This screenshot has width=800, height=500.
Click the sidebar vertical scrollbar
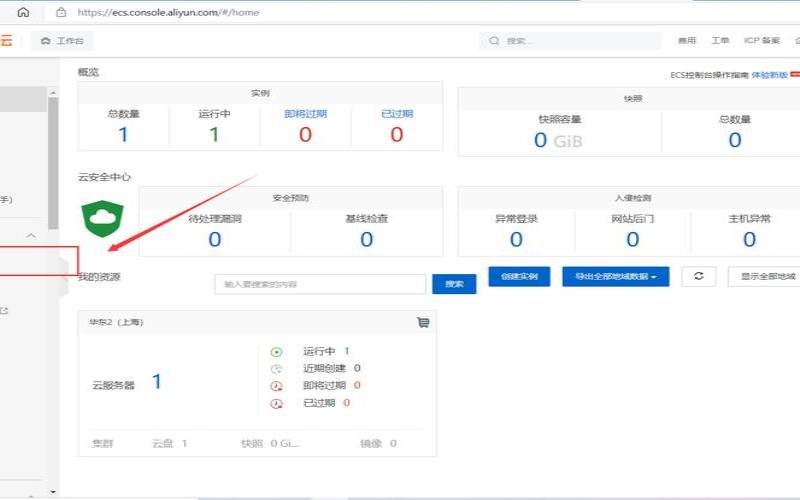53,163
